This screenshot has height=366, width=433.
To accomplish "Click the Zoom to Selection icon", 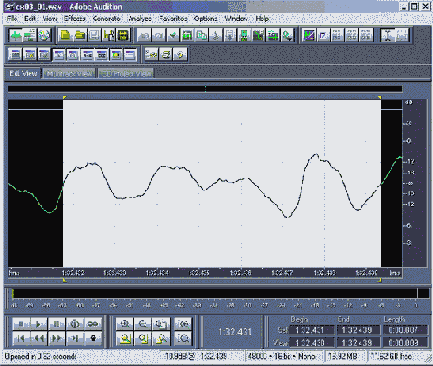I will tap(125, 338).
